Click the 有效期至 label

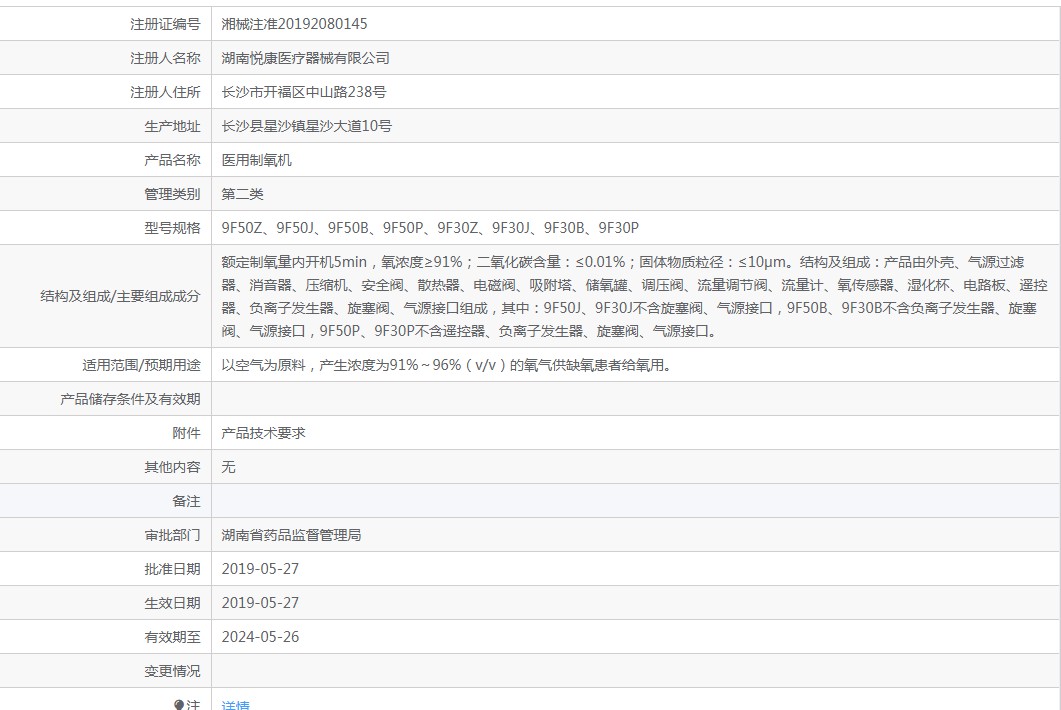pos(173,637)
